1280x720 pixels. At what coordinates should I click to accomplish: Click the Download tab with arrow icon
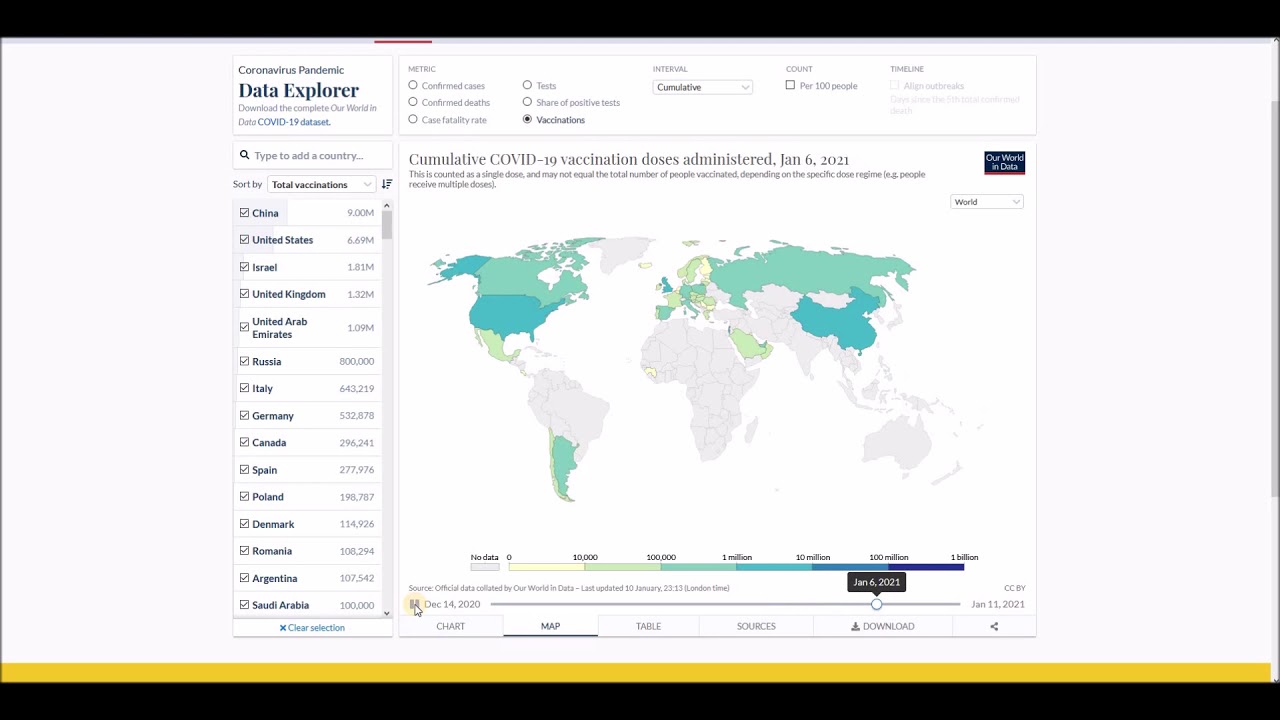click(x=882, y=626)
